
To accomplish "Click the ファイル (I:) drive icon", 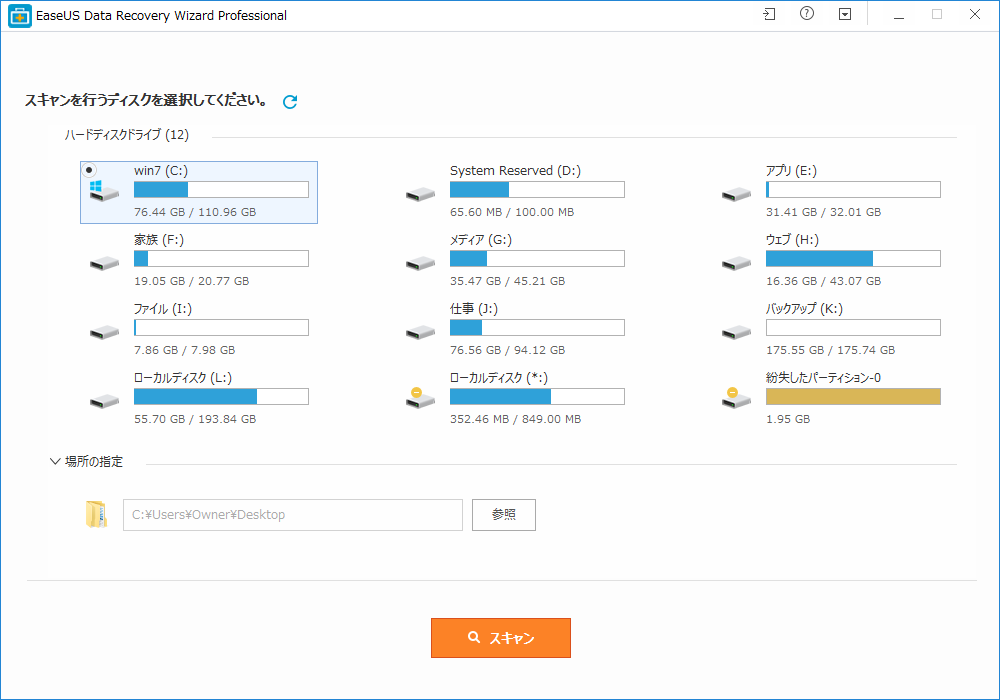I will click(x=104, y=332).
